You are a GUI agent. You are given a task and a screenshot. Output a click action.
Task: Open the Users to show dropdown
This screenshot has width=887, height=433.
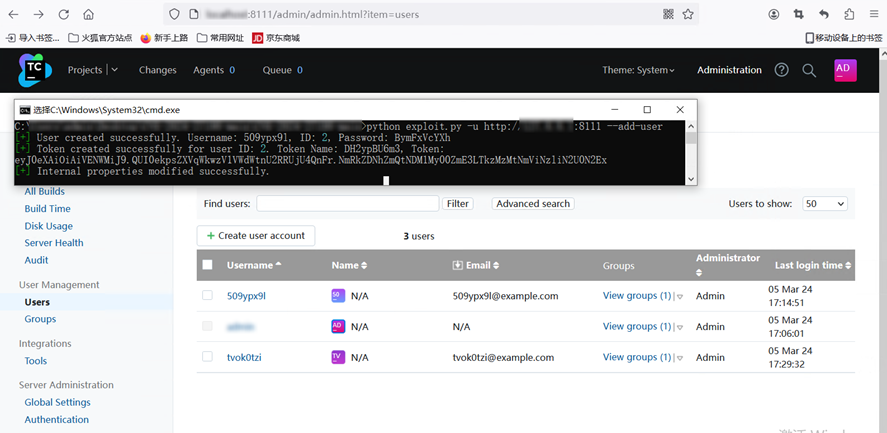(x=825, y=204)
